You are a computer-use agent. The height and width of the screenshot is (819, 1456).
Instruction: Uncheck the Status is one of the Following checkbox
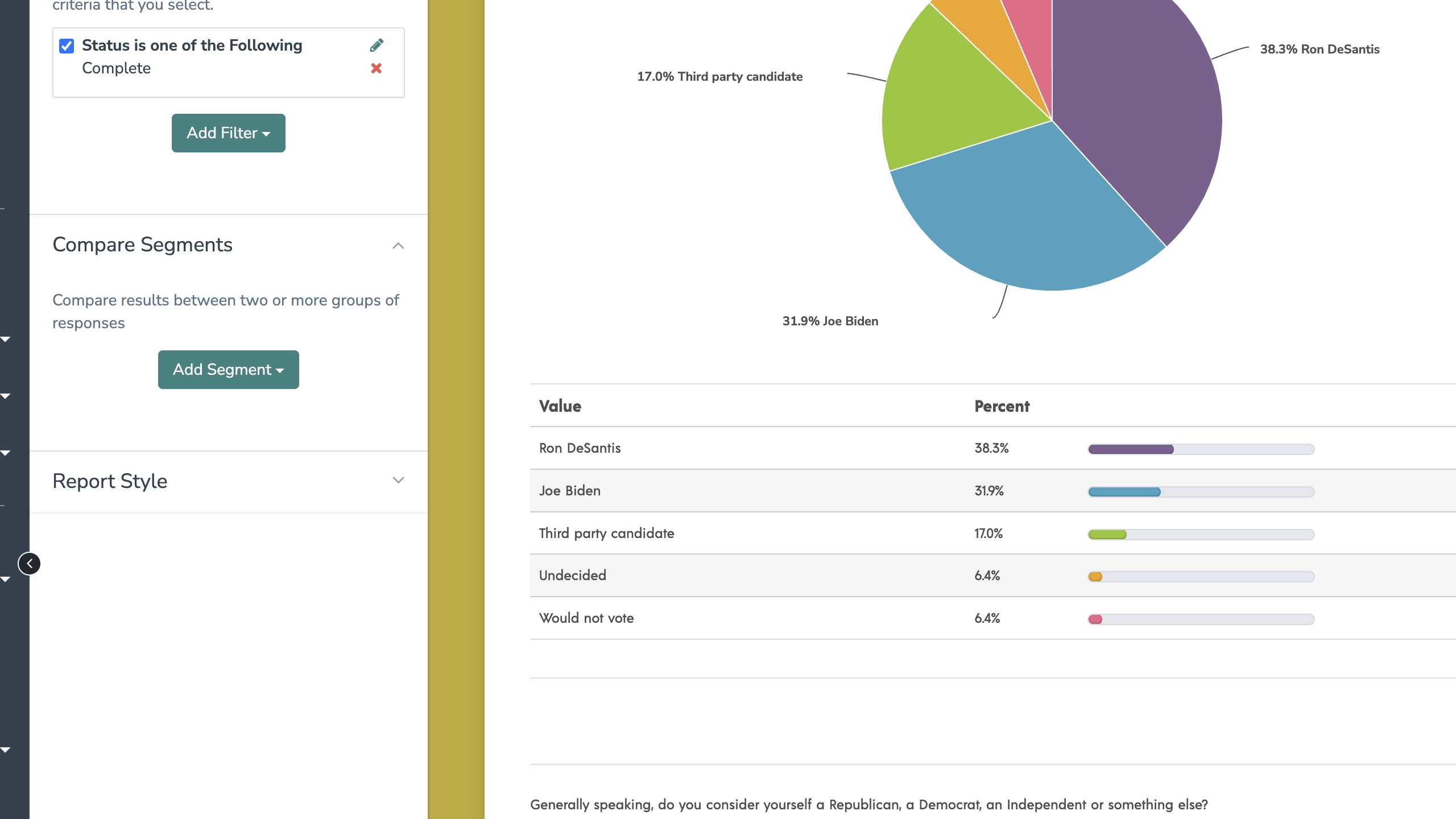(67, 46)
